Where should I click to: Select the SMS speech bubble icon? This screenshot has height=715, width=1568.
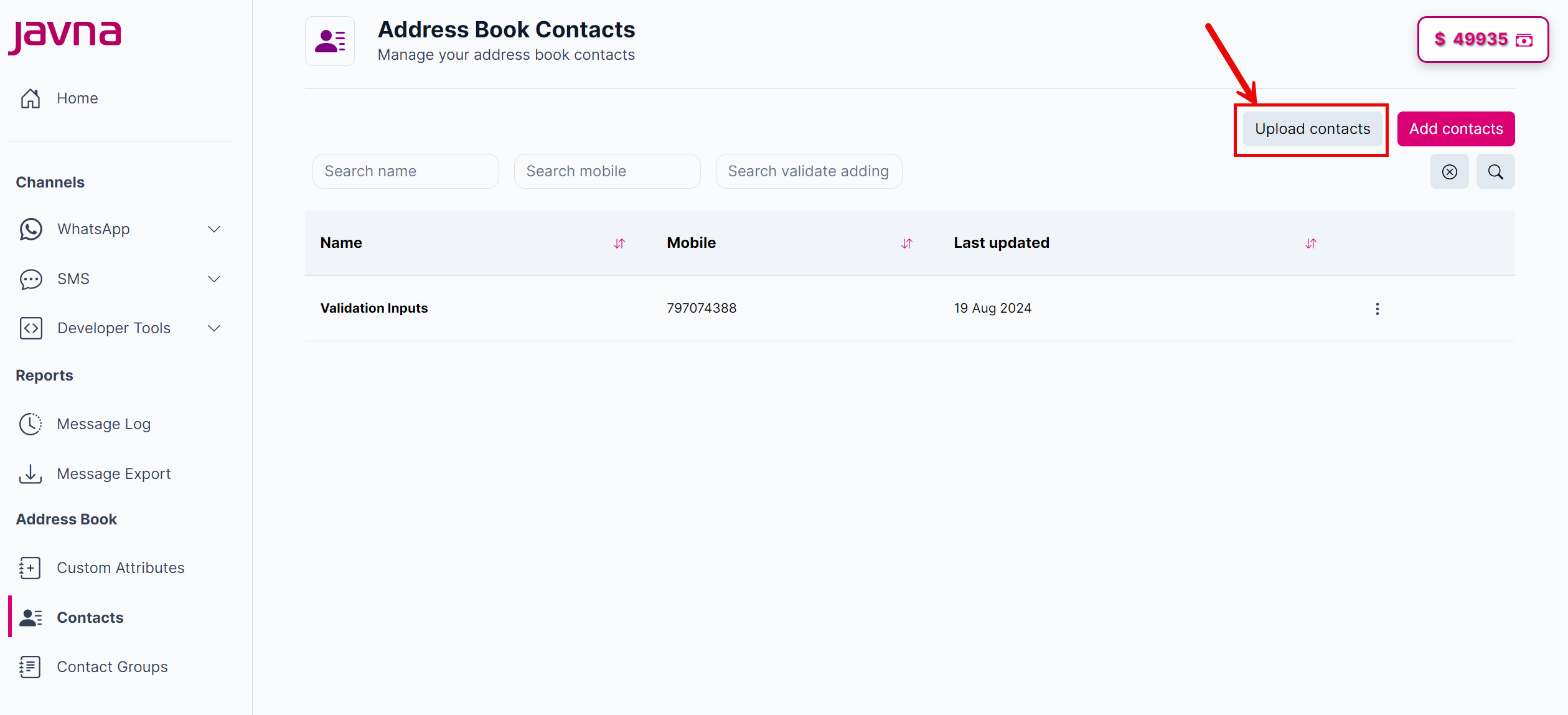click(31, 279)
